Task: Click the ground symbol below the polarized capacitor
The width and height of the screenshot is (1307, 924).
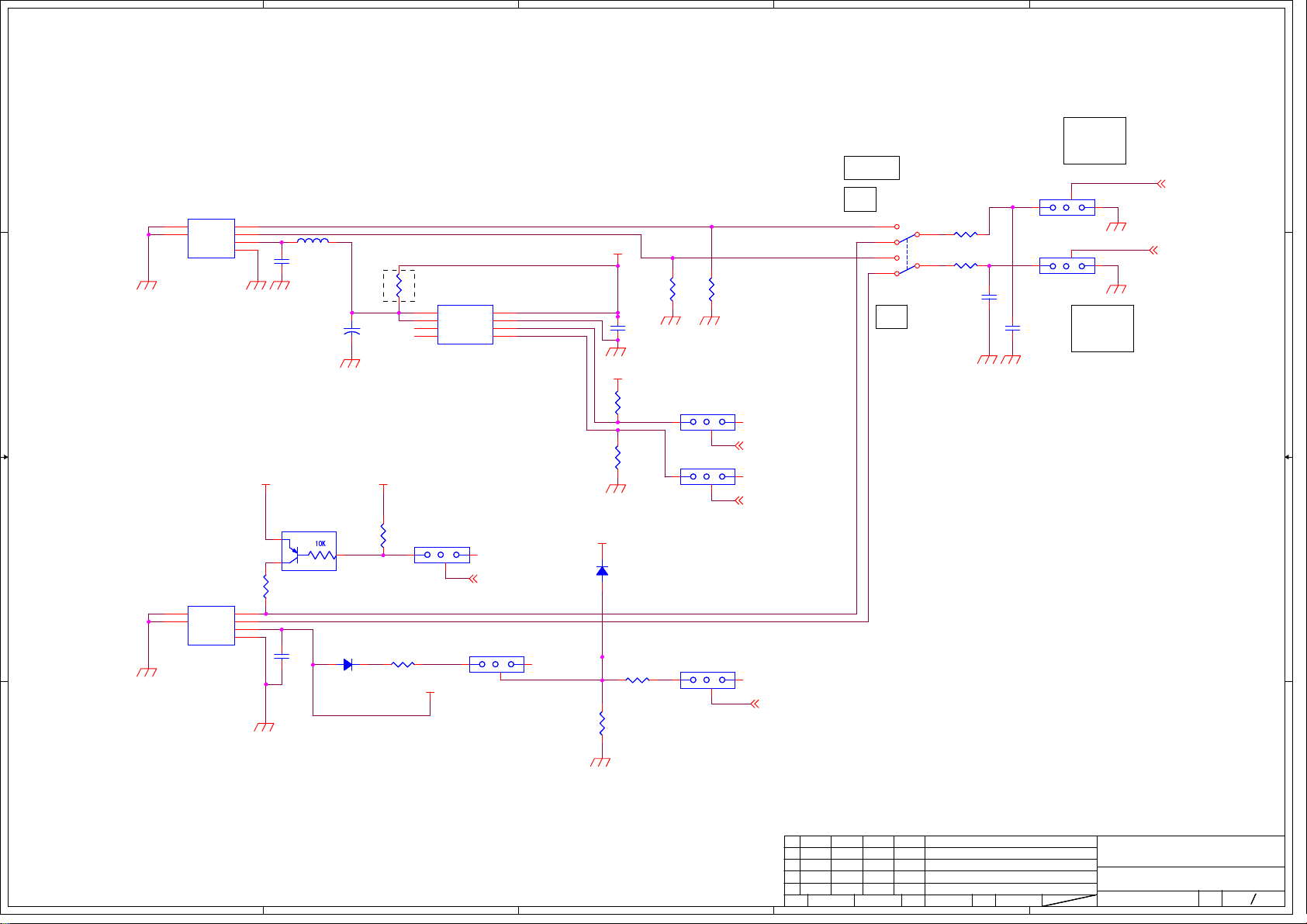Action: click(x=351, y=363)
